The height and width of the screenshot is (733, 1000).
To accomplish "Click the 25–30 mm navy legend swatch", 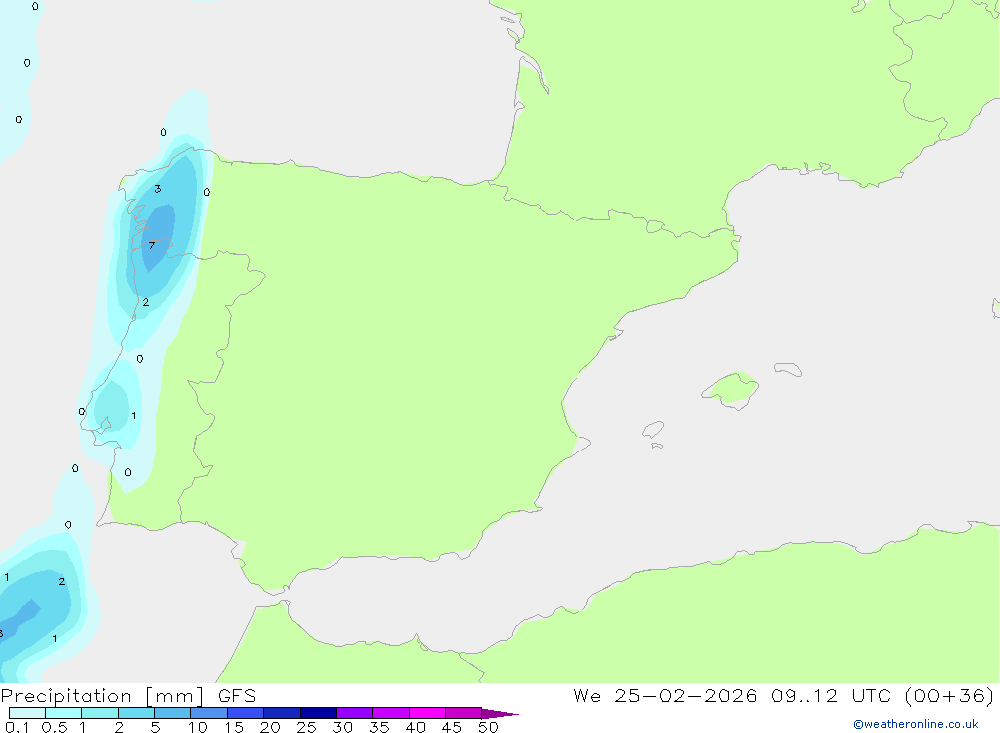I will pos(318,713).
